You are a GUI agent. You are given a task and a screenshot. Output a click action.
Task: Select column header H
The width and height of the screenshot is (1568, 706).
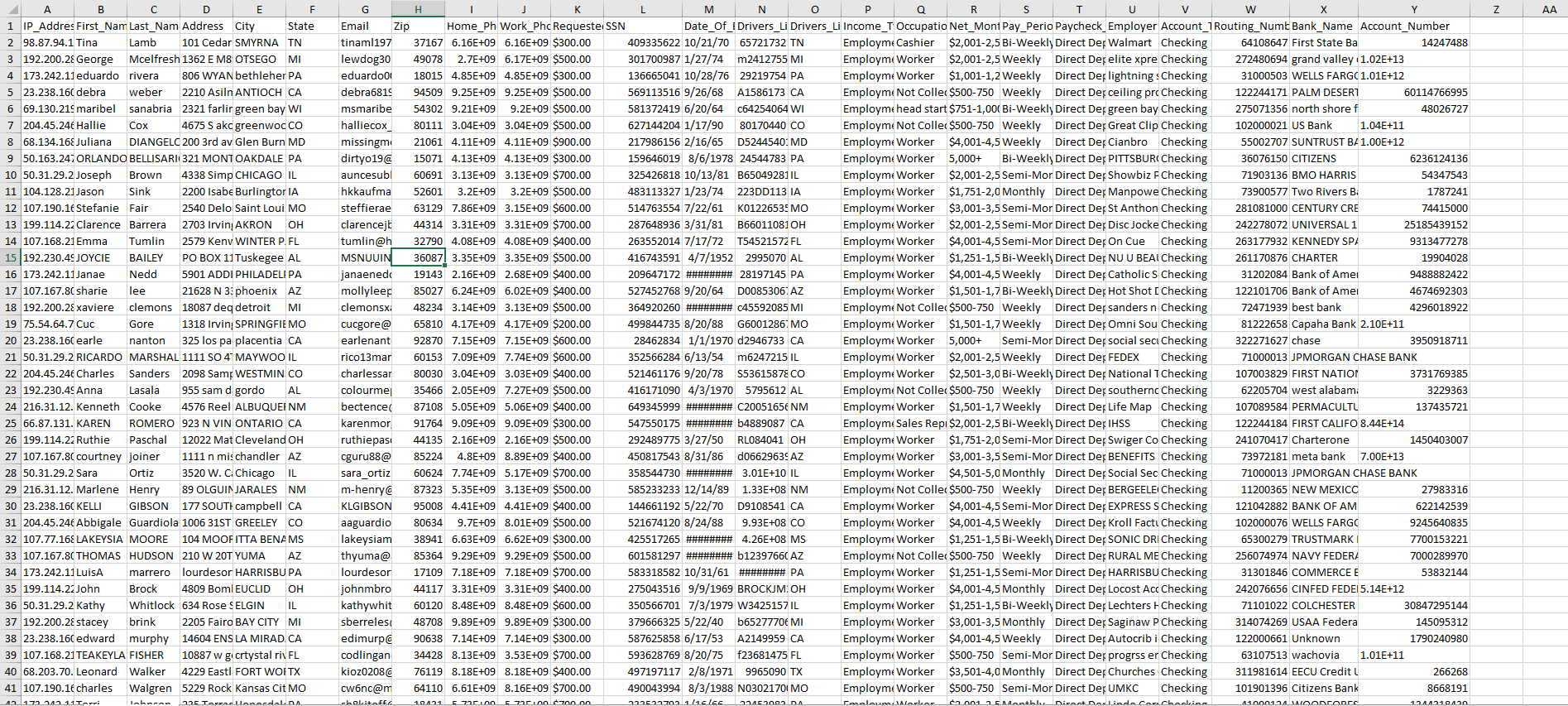[418, 9]
